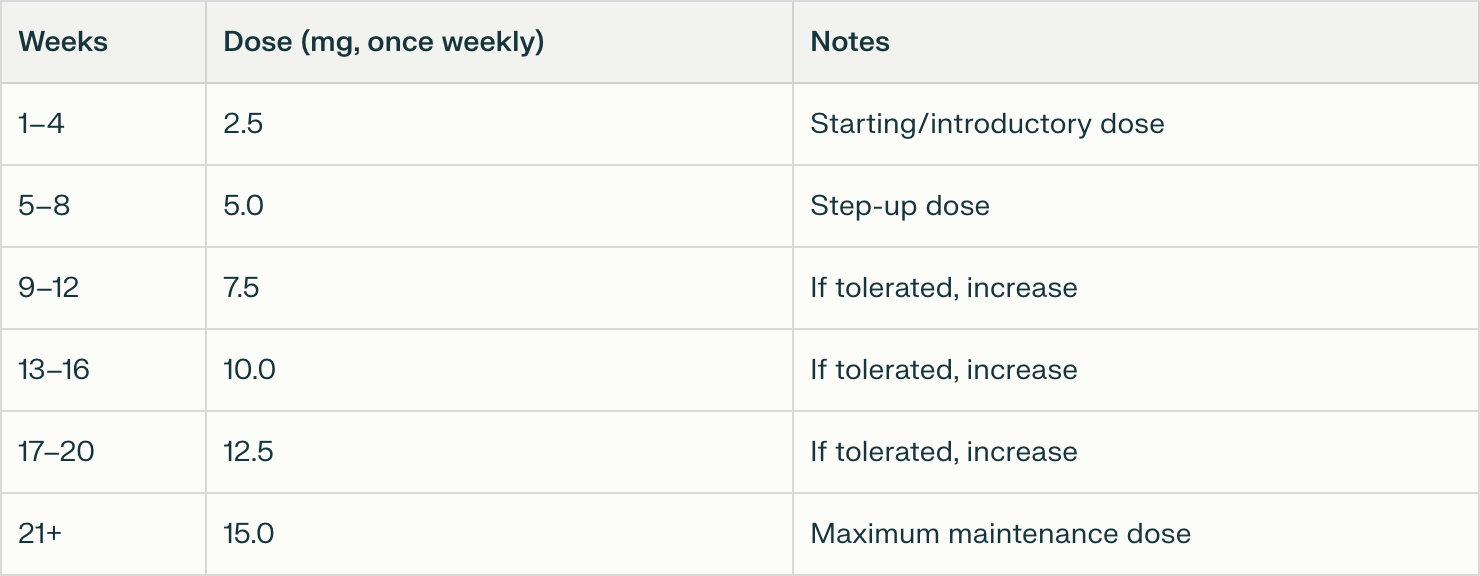Select the note beside the 7.5 dose

pos(944,288)
